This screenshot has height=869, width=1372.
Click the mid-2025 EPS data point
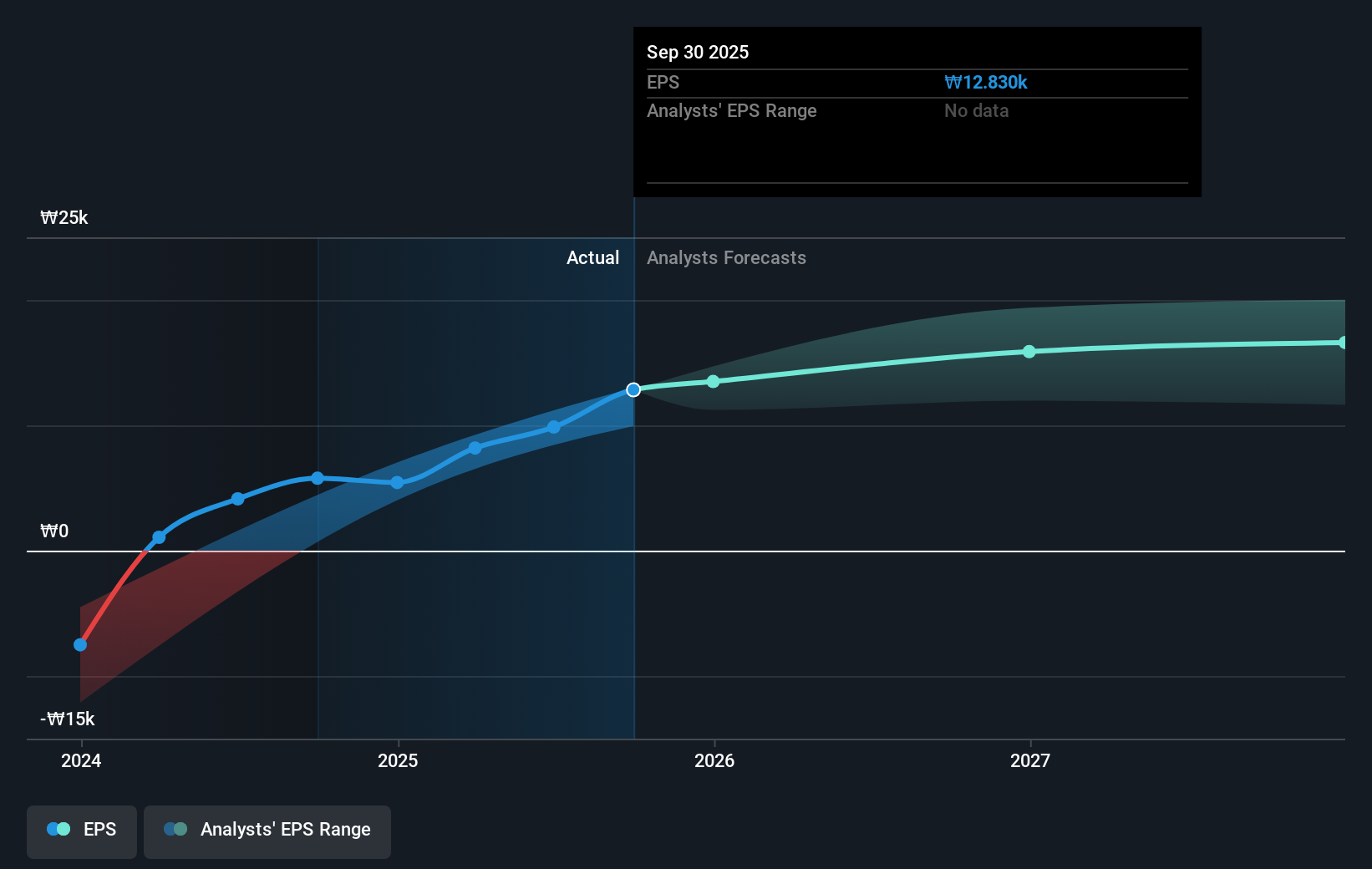475,447
